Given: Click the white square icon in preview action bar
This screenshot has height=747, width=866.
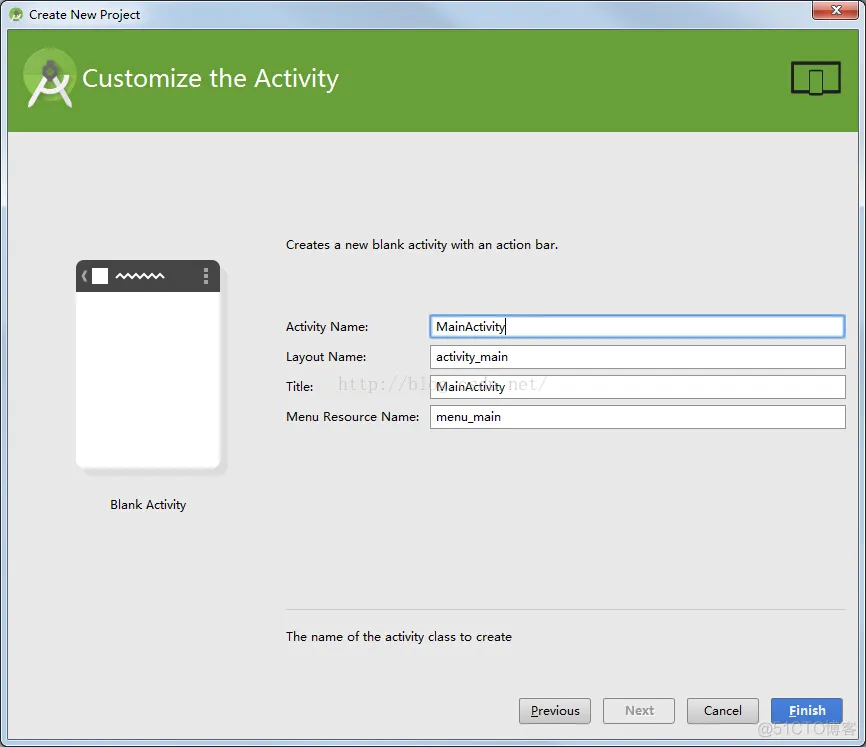Looking at the screenshot, I should [100, 276].
